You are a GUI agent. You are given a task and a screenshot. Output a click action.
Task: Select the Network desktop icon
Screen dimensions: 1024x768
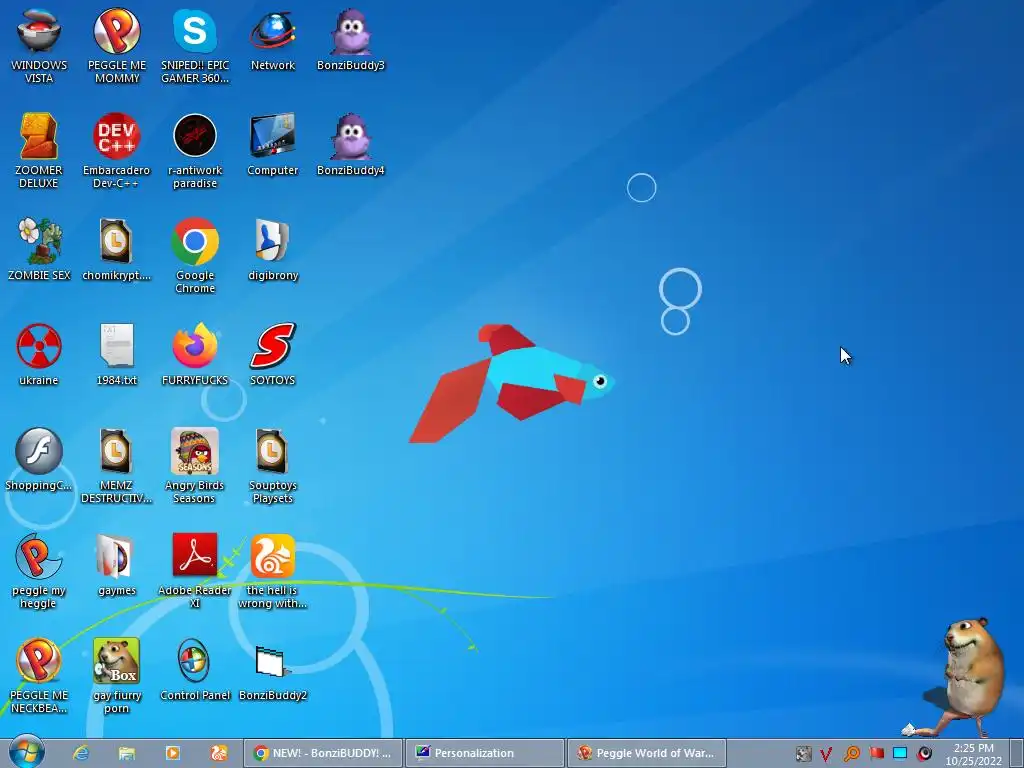click(x=273, y=39)
